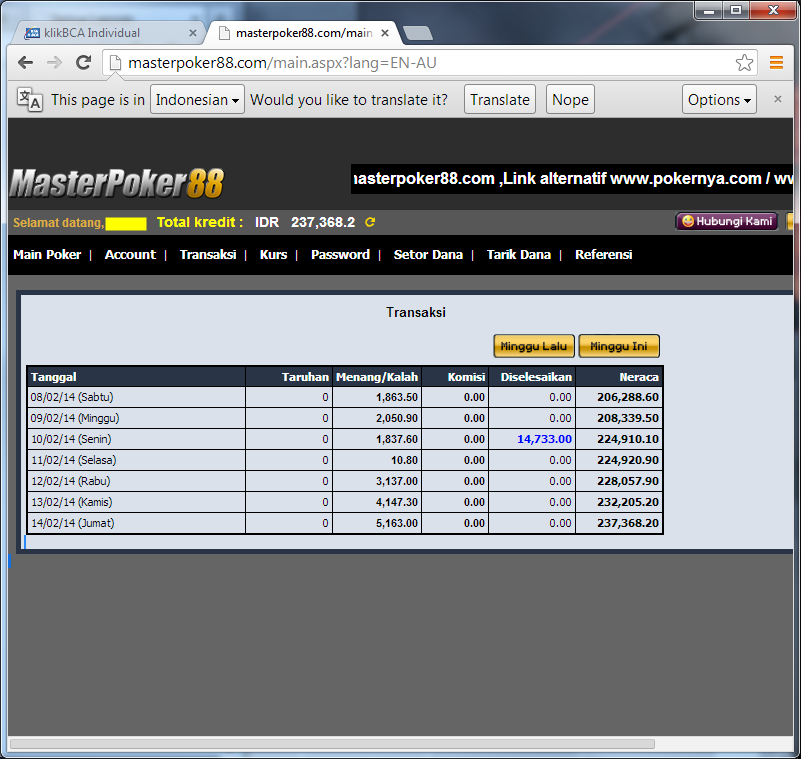Maximize the Chrome window
Image resolution: width=801 pixels, height=759 pixels.
tap(736, 10)
